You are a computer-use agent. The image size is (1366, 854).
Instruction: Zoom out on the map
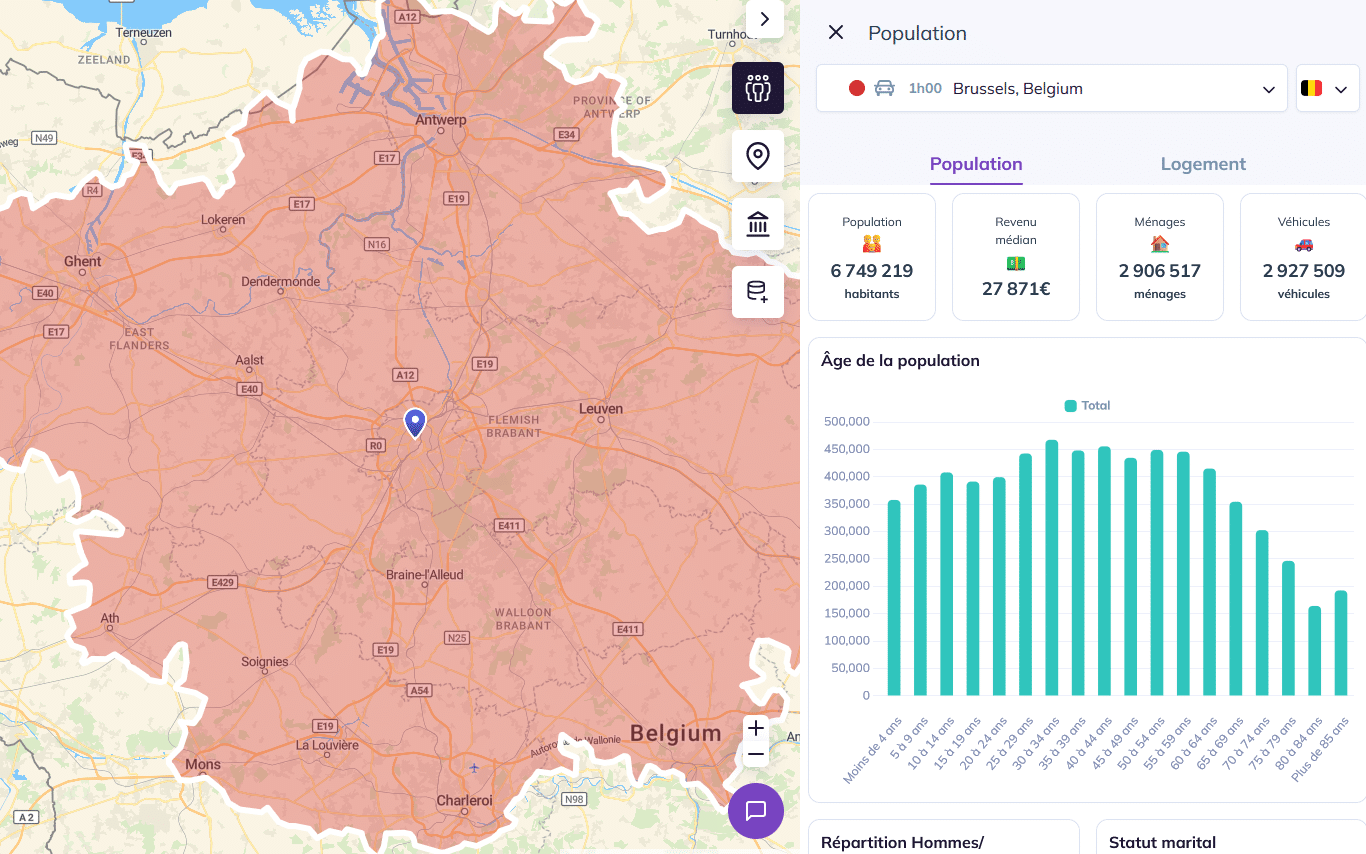tap(755, 753)
